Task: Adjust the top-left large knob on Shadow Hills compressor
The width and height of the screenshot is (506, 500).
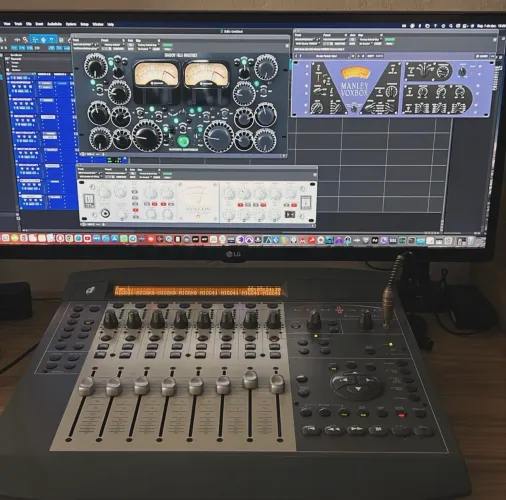Action: (x=96, y=66)
